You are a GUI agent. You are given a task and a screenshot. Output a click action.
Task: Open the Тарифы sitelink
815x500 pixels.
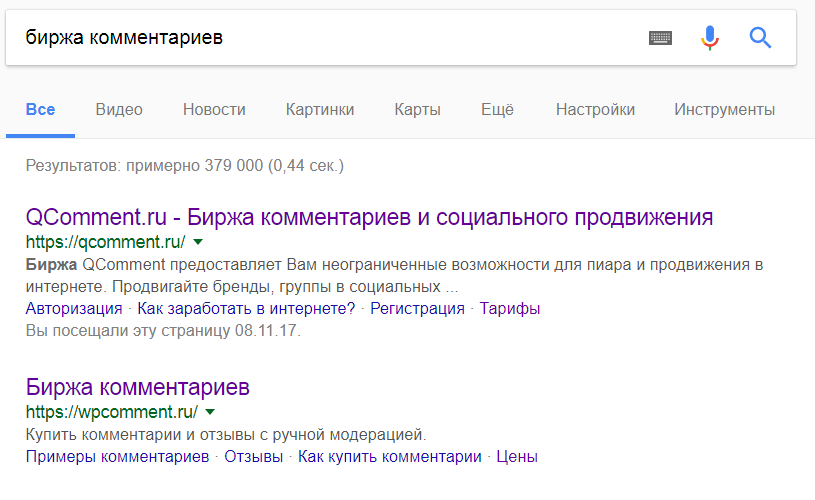[x=510, y=309]
